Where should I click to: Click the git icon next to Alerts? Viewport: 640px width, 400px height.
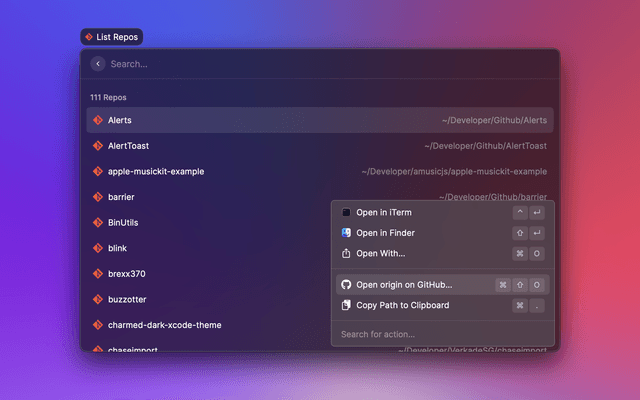tap(98, 120)
